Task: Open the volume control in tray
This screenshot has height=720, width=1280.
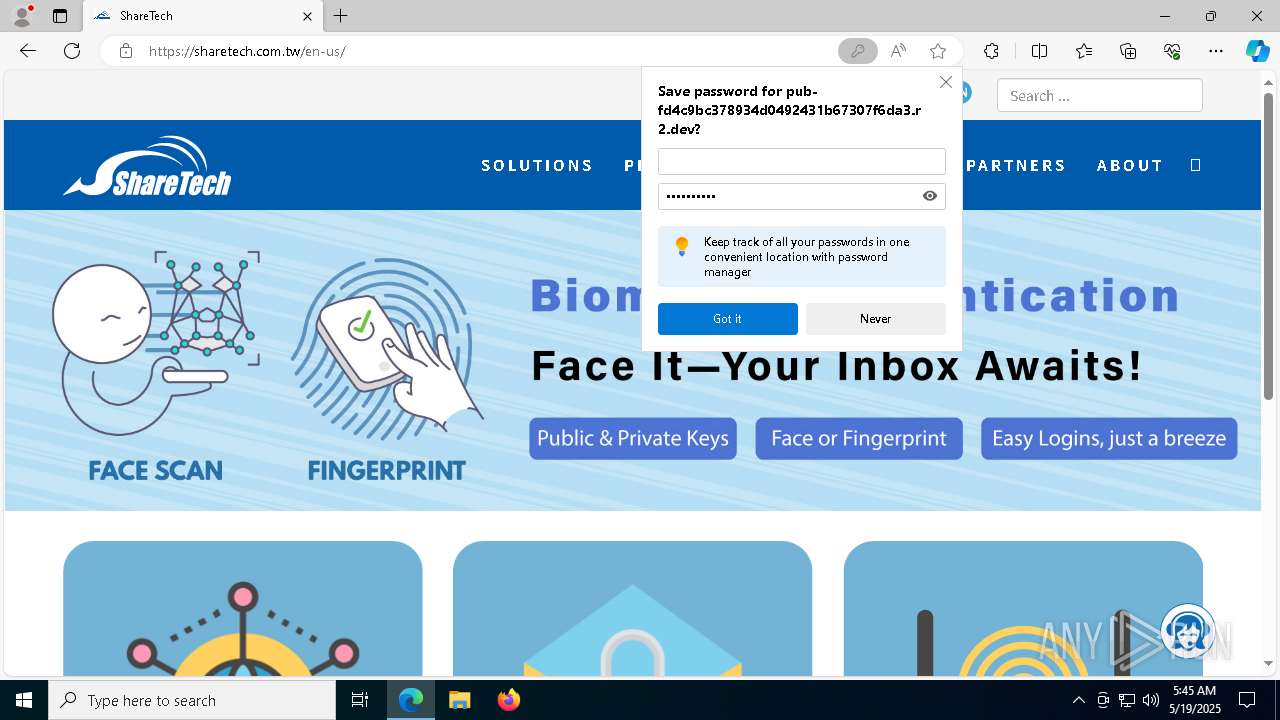Action: coord(1150,700)
